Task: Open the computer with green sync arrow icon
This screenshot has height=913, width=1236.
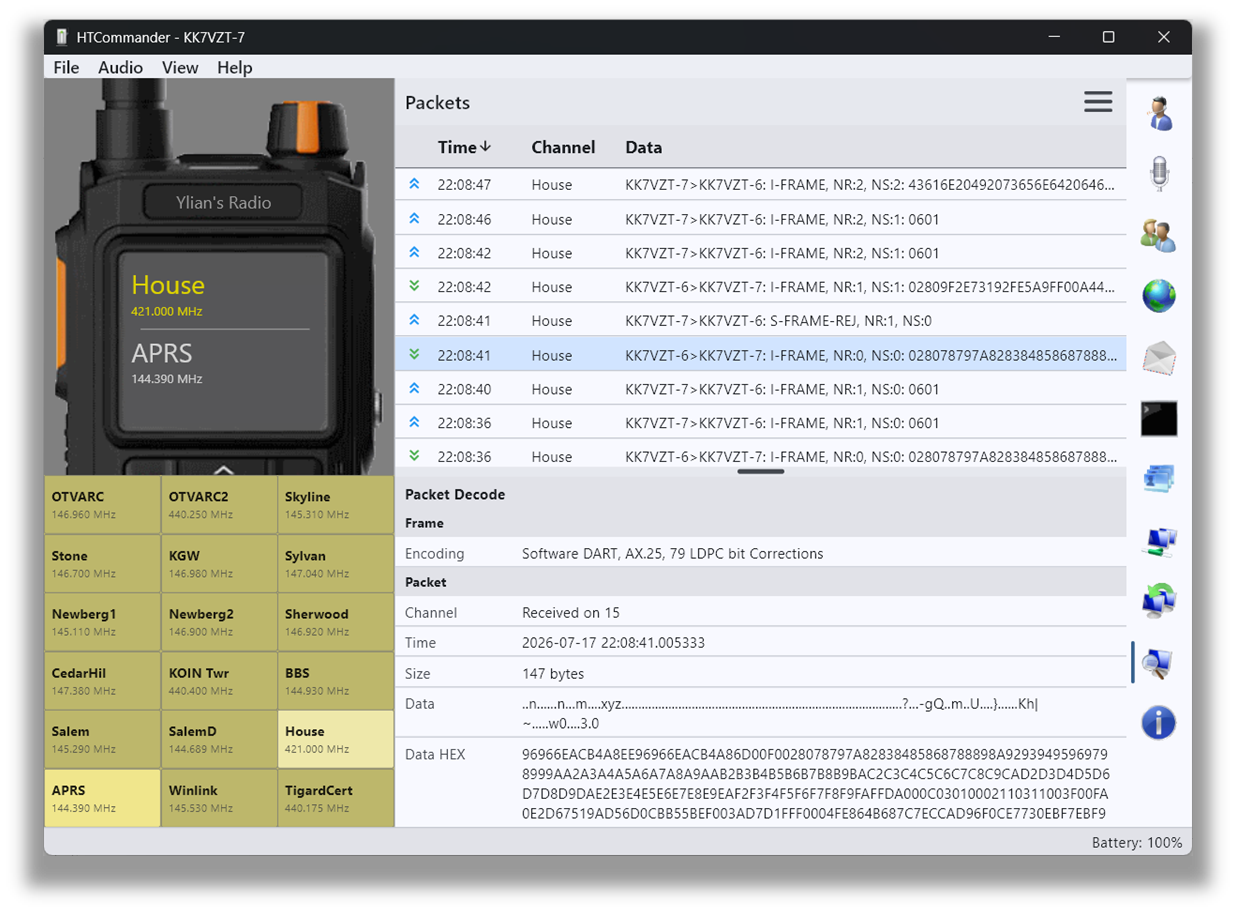Action: [x=1159, y=601]
